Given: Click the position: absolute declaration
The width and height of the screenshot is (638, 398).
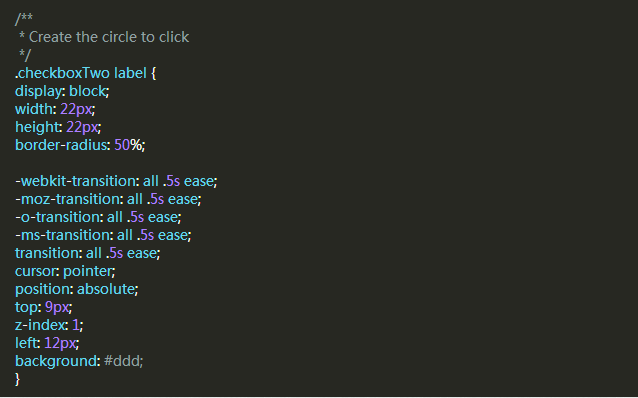Looking at the screenshot, I should [76, 289].
